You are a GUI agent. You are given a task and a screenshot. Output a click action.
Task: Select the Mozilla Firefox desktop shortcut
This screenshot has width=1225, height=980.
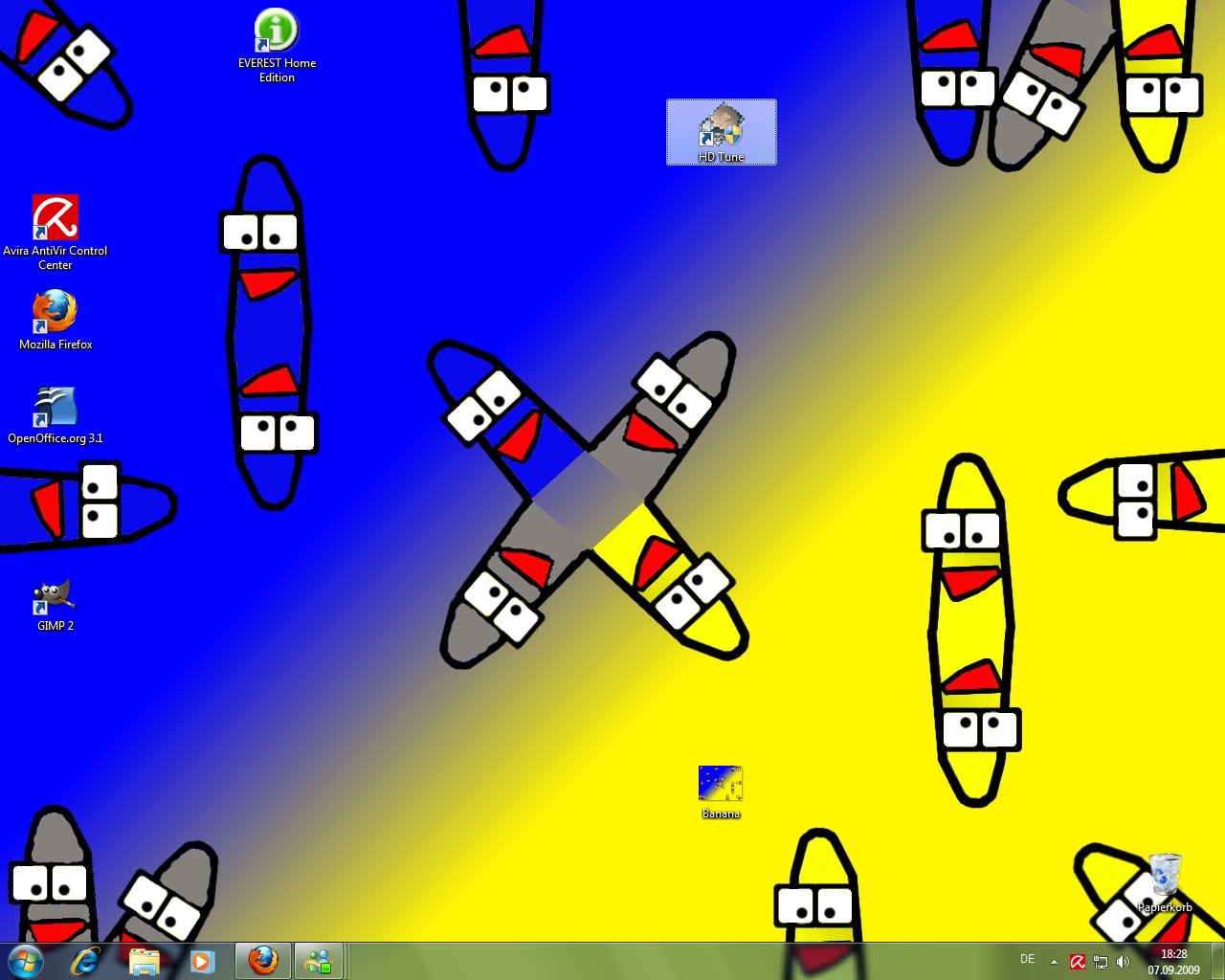click(x=56, y=312)
